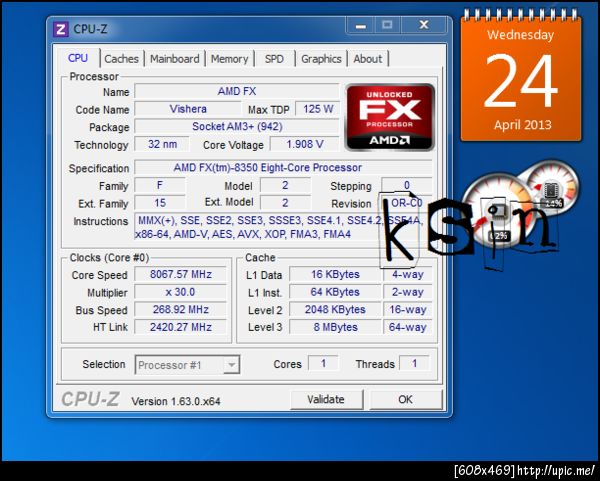Go to the About tab
The image size is (600, 481).
point(367,59)
